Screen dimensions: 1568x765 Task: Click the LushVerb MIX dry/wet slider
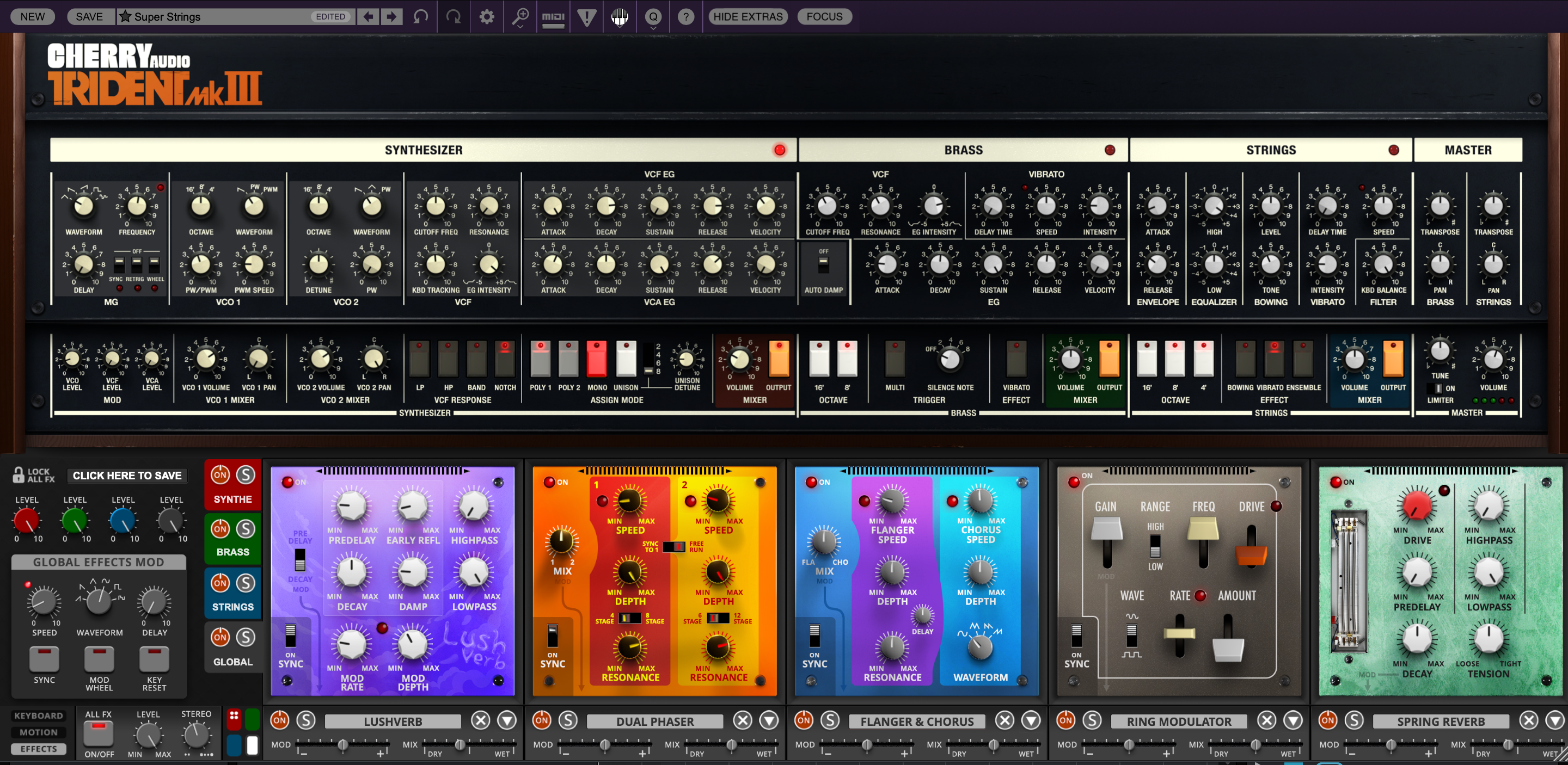point(461,744)
